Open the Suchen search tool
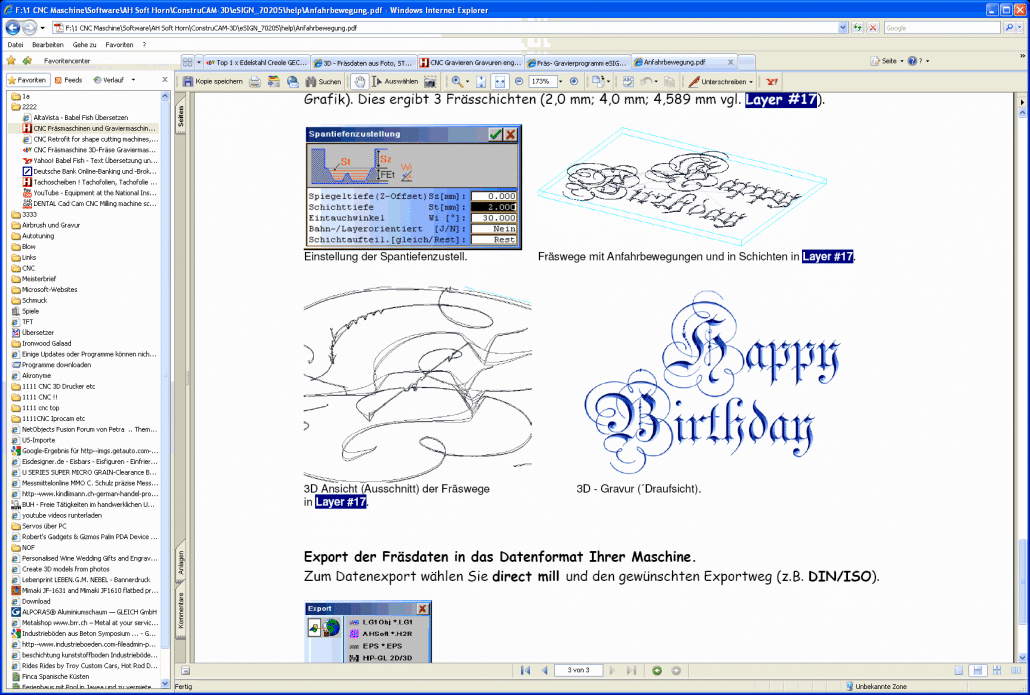 [320, 82]
